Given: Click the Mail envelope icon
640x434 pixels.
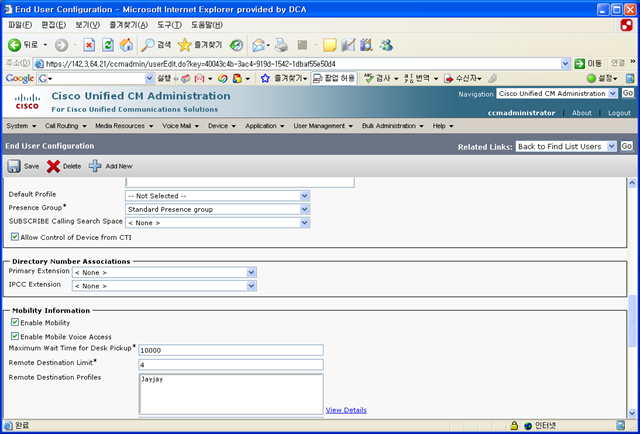Looking at the screenshot, I should pos(258,45).
